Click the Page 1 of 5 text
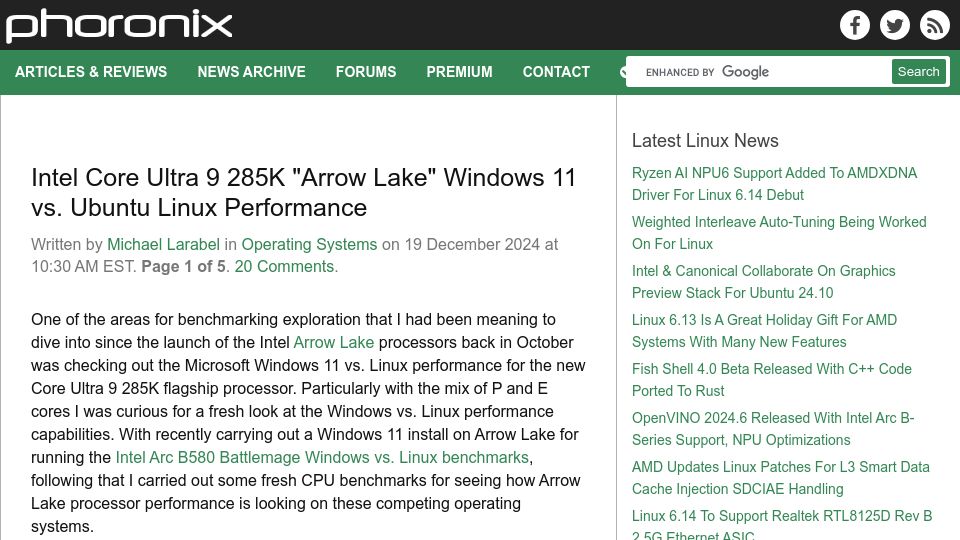Image resolution: width=960 pixels, height=540 pixels. click(183, 266)
